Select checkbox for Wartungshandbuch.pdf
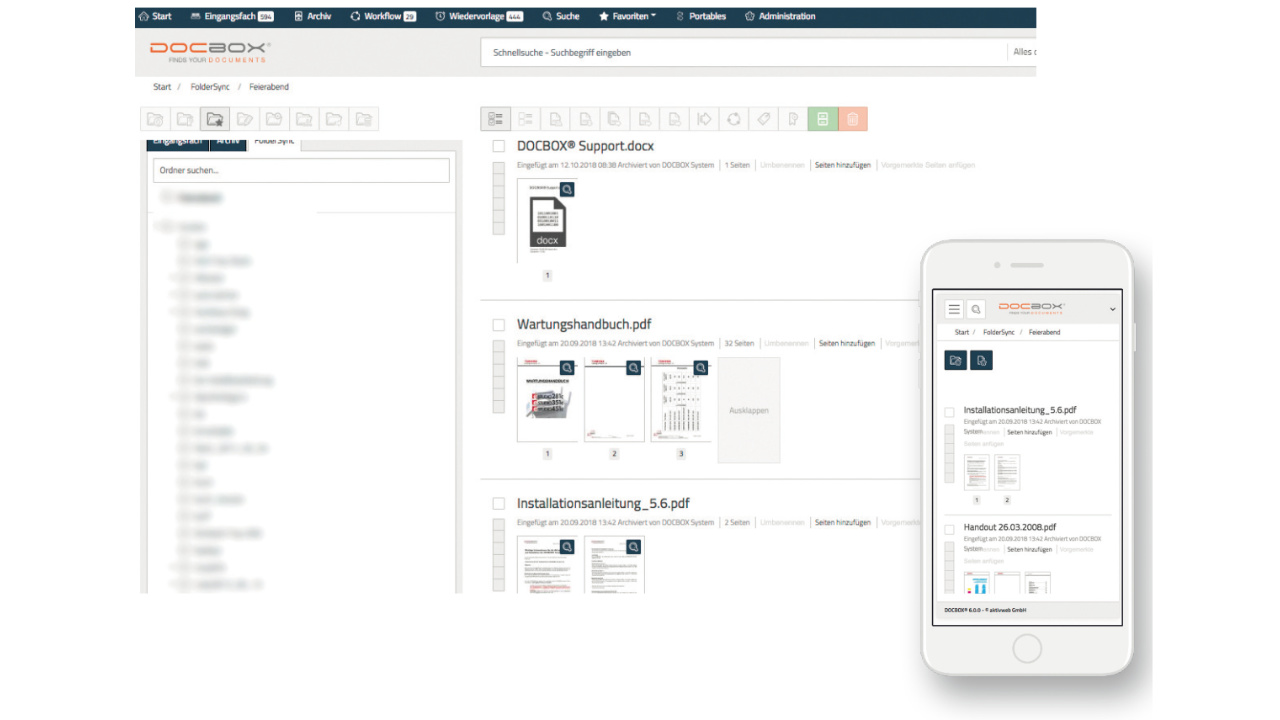 click(x=499, y=325)
